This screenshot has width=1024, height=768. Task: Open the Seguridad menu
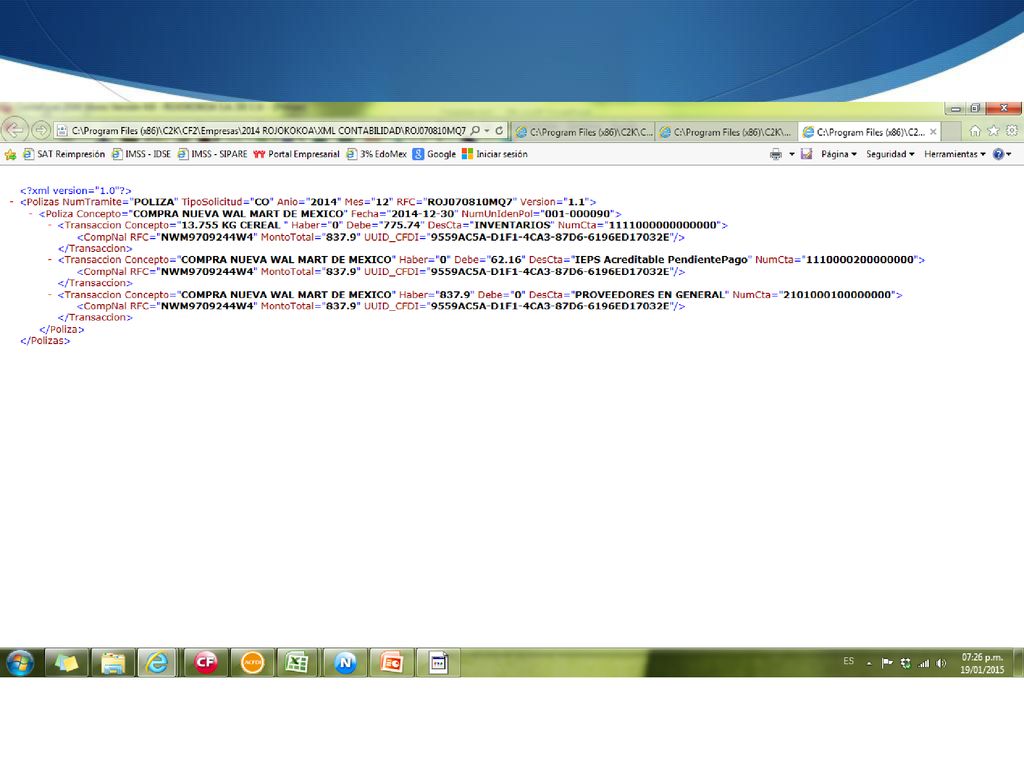[x=890, y=154]
